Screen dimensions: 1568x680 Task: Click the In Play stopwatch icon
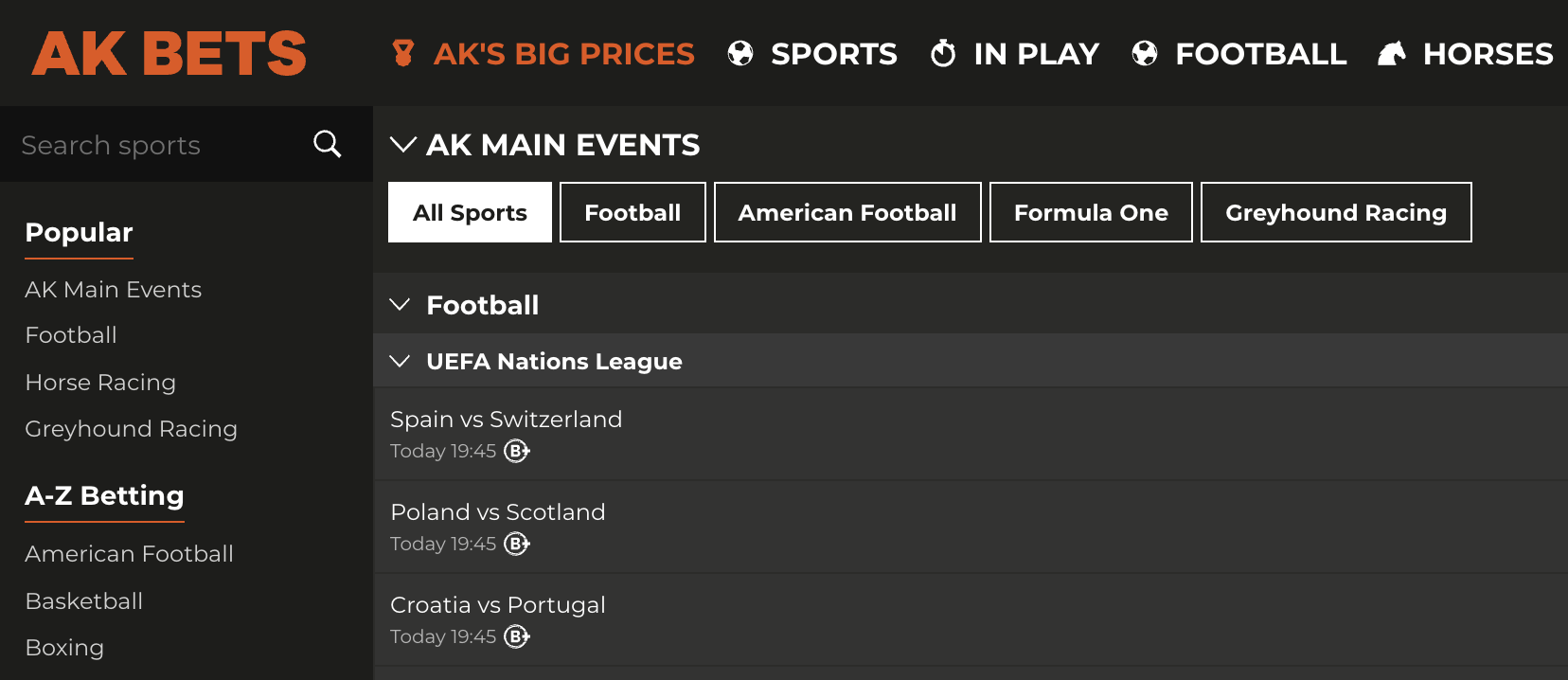[943, 53]
